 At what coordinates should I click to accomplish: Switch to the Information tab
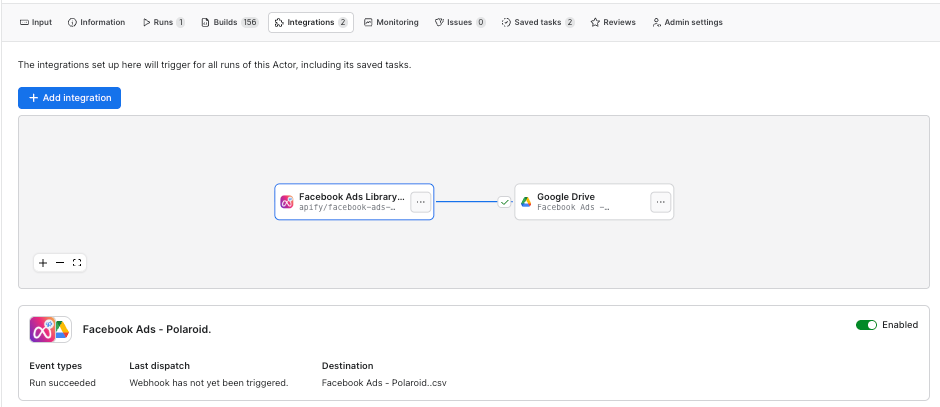97,22
